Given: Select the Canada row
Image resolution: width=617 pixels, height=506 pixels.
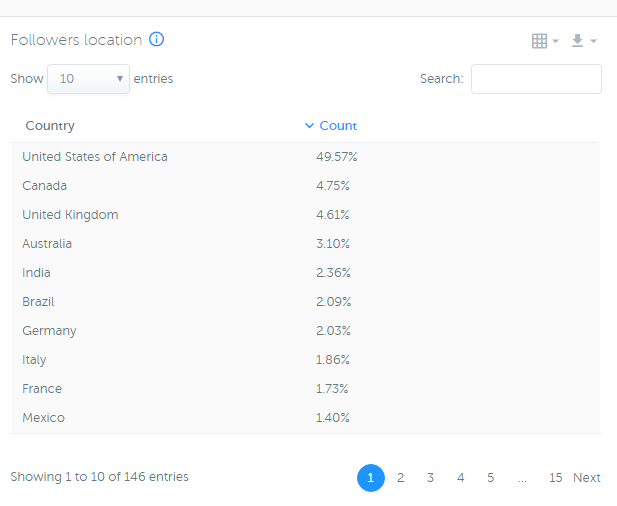Looking at the screenshot, I should (x=306, y=186).
